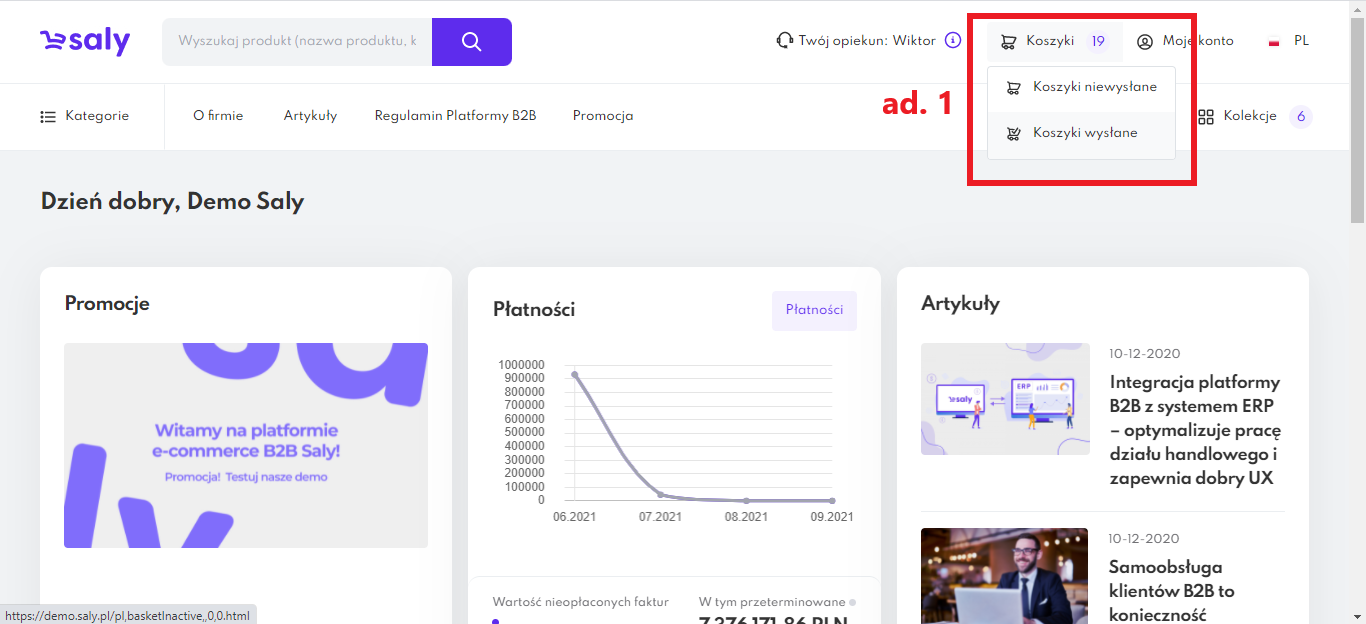Click the magnifier search button
This screenshot has height=624, width=1366.
[471, 42]
